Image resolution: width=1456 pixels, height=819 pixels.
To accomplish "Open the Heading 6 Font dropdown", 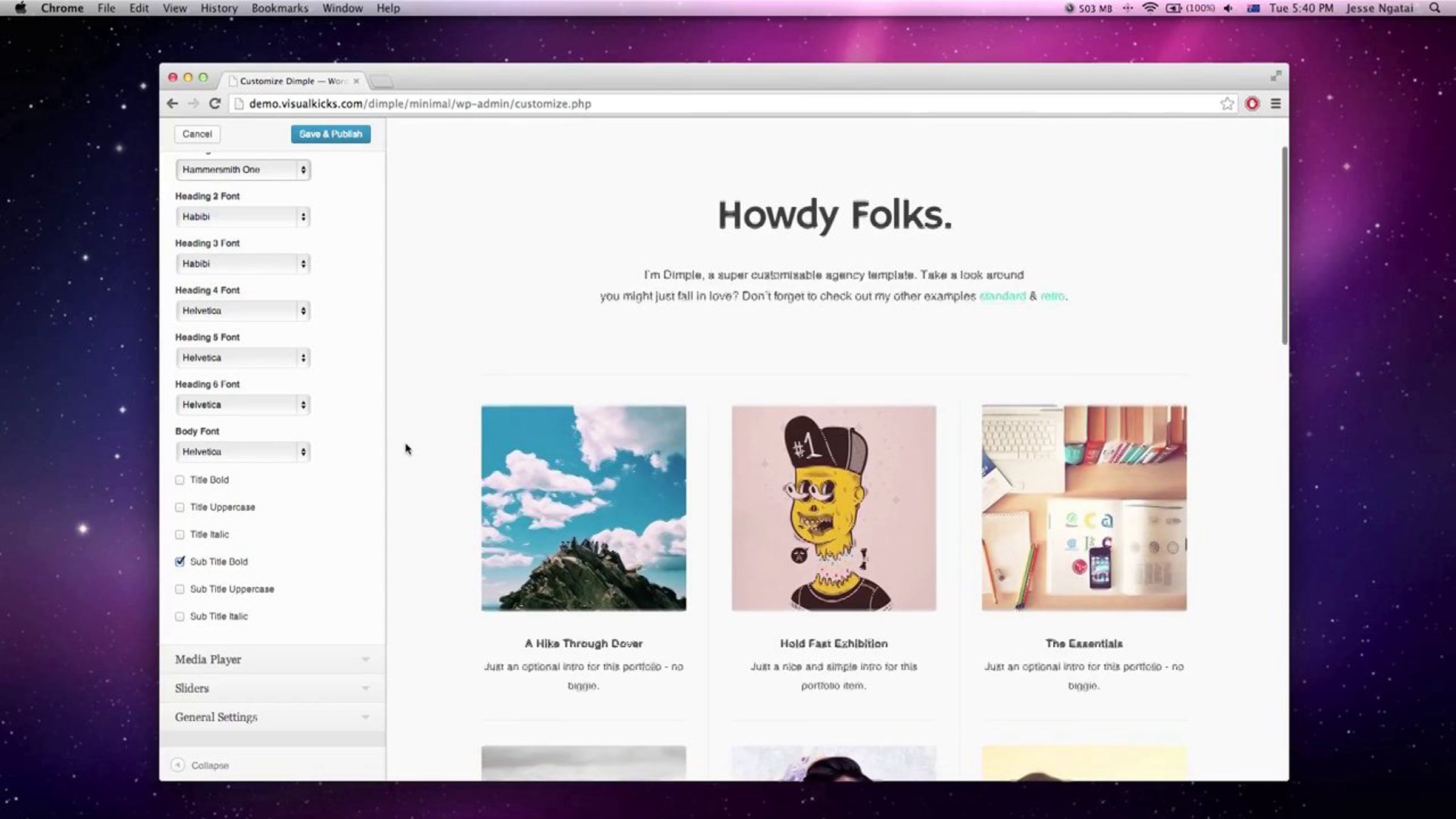I will point(243,405).
